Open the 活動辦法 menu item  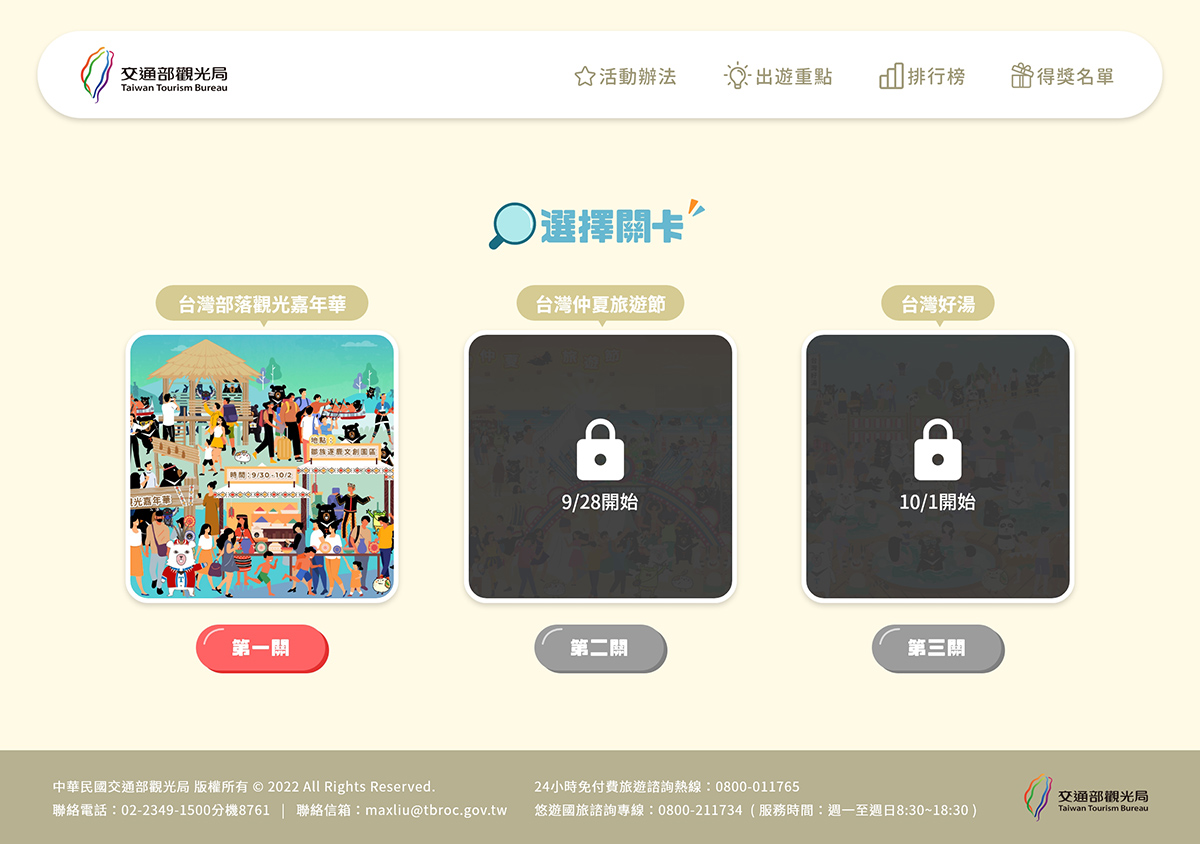click(626, 76)
